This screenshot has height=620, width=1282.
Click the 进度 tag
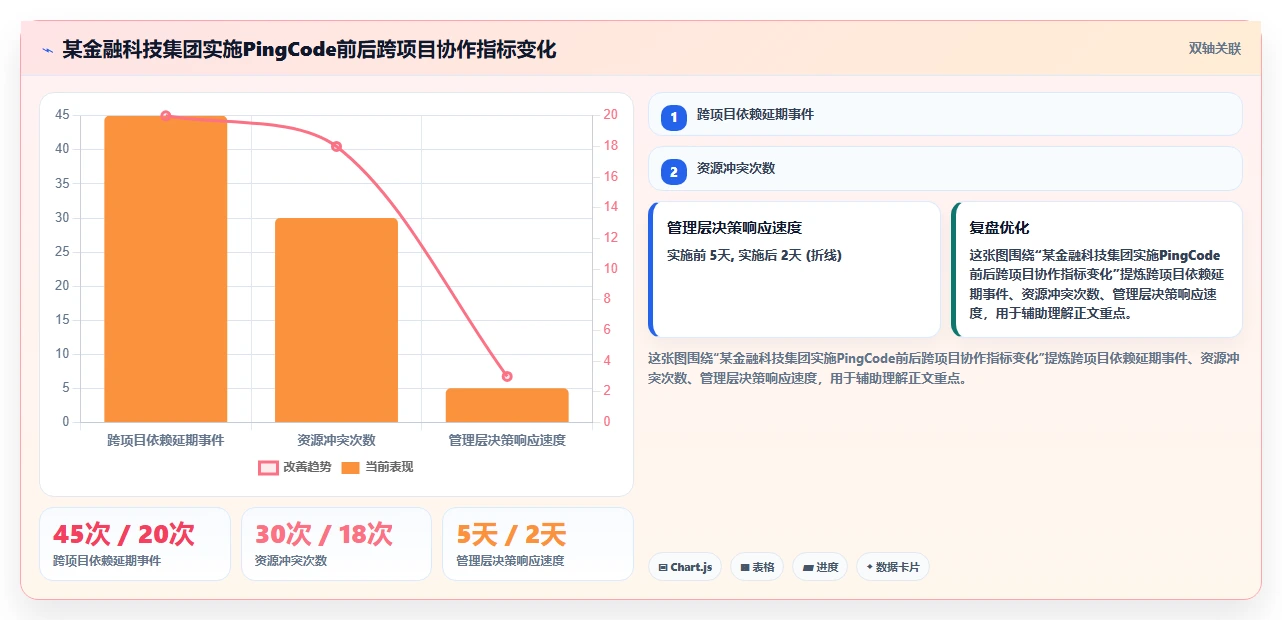[x=820, y=567]
